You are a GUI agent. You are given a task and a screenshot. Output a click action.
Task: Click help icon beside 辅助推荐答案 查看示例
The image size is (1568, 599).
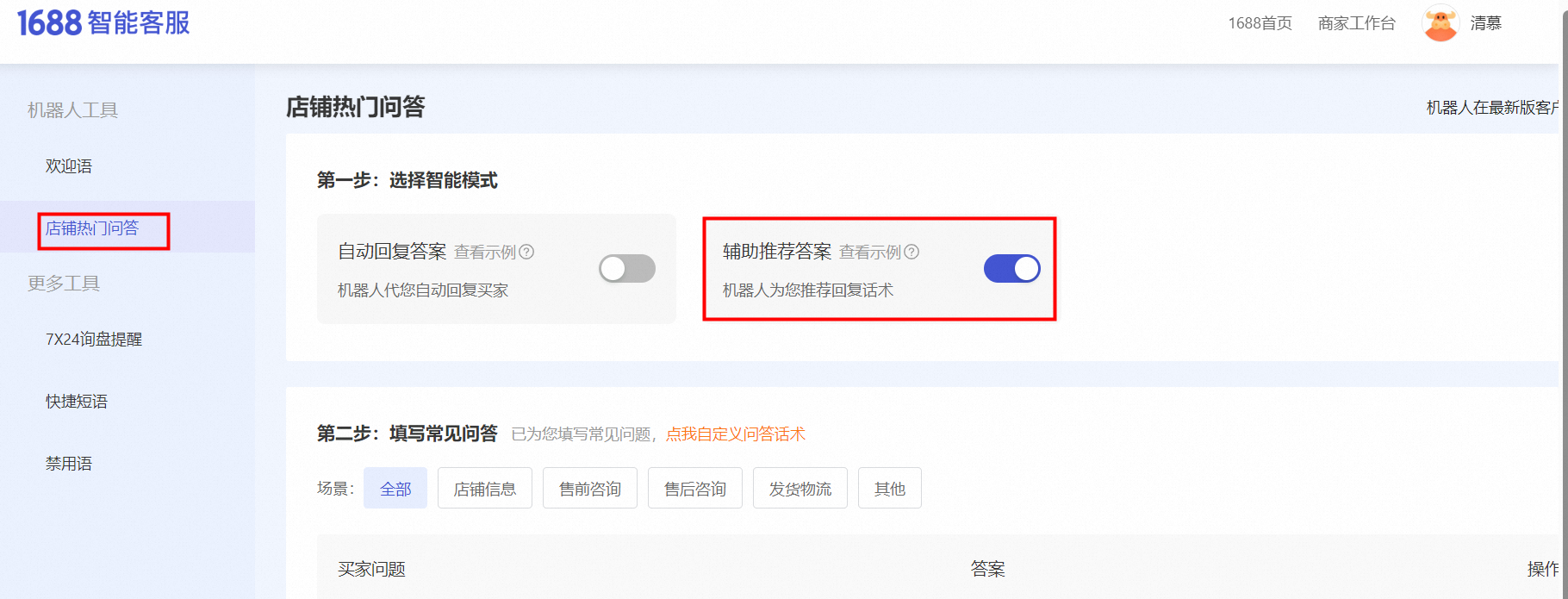[912, 252]
